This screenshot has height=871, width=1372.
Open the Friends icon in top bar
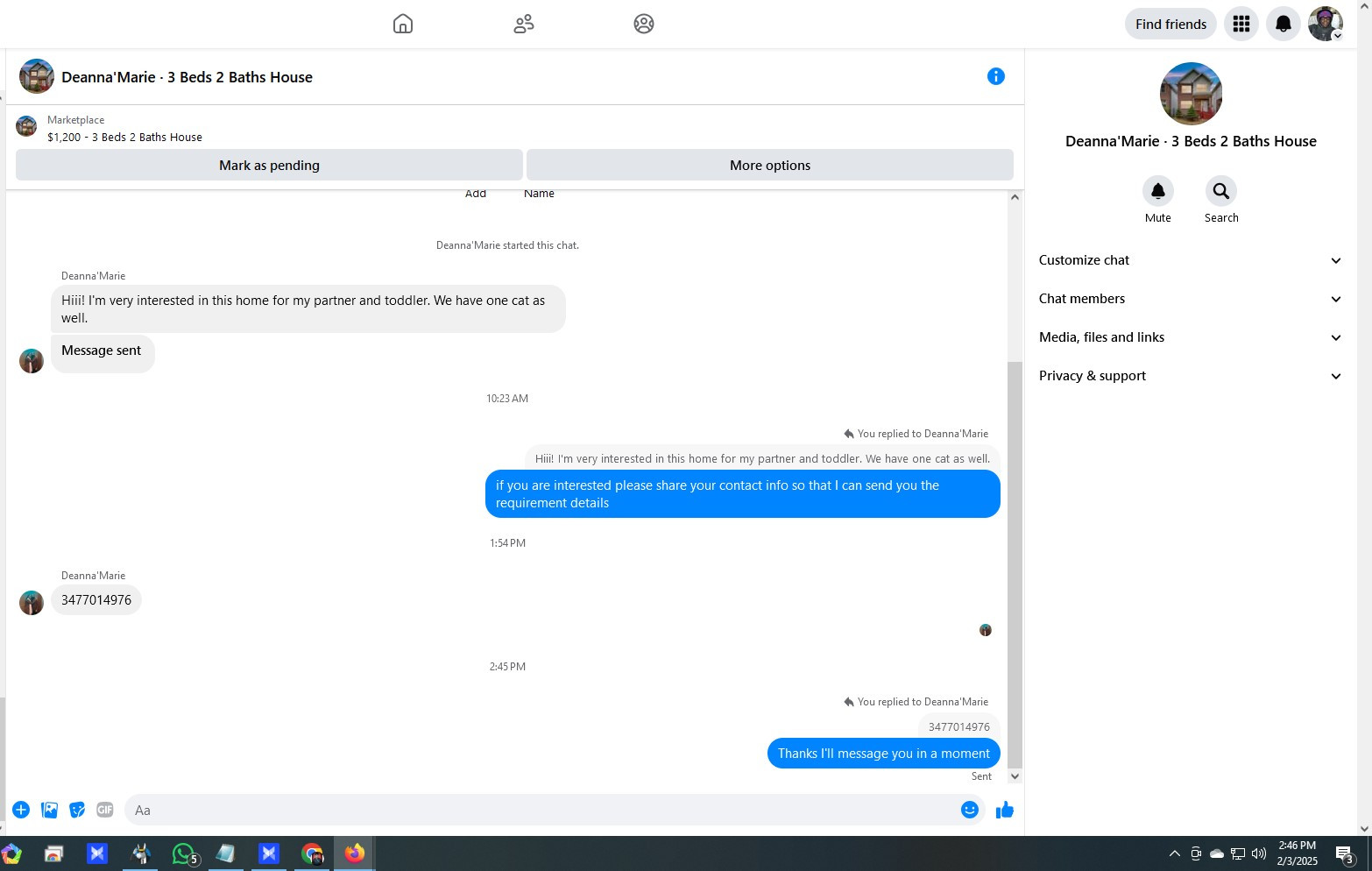click(524, 24)
